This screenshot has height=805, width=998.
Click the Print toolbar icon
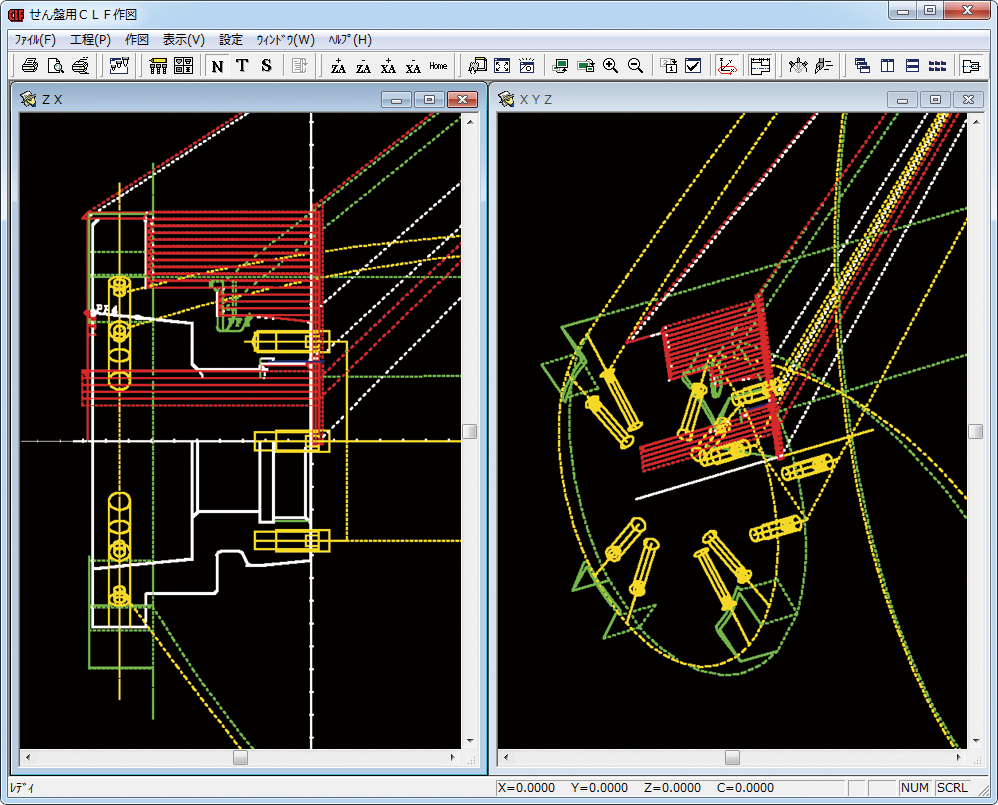tap(30, 66)
